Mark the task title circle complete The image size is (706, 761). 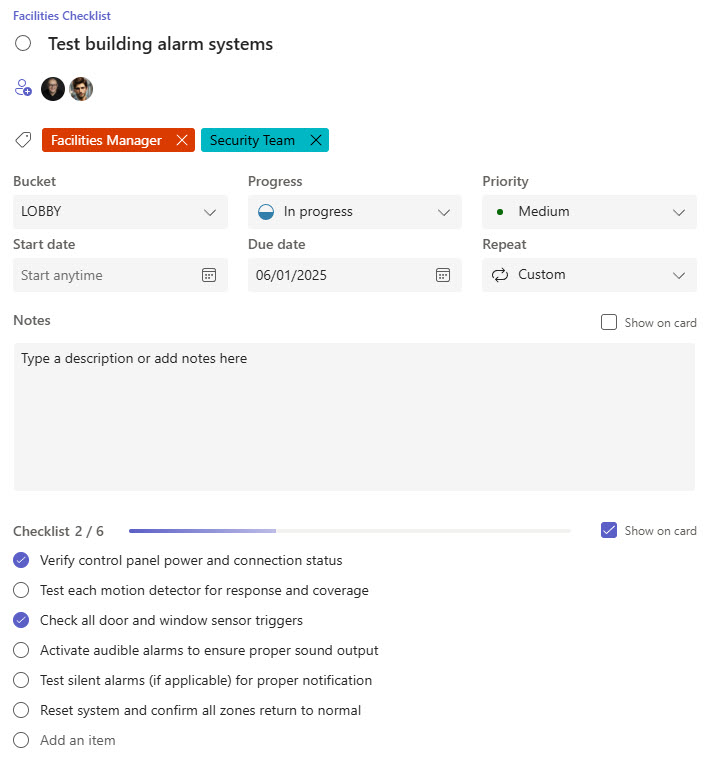pos(23,43)
